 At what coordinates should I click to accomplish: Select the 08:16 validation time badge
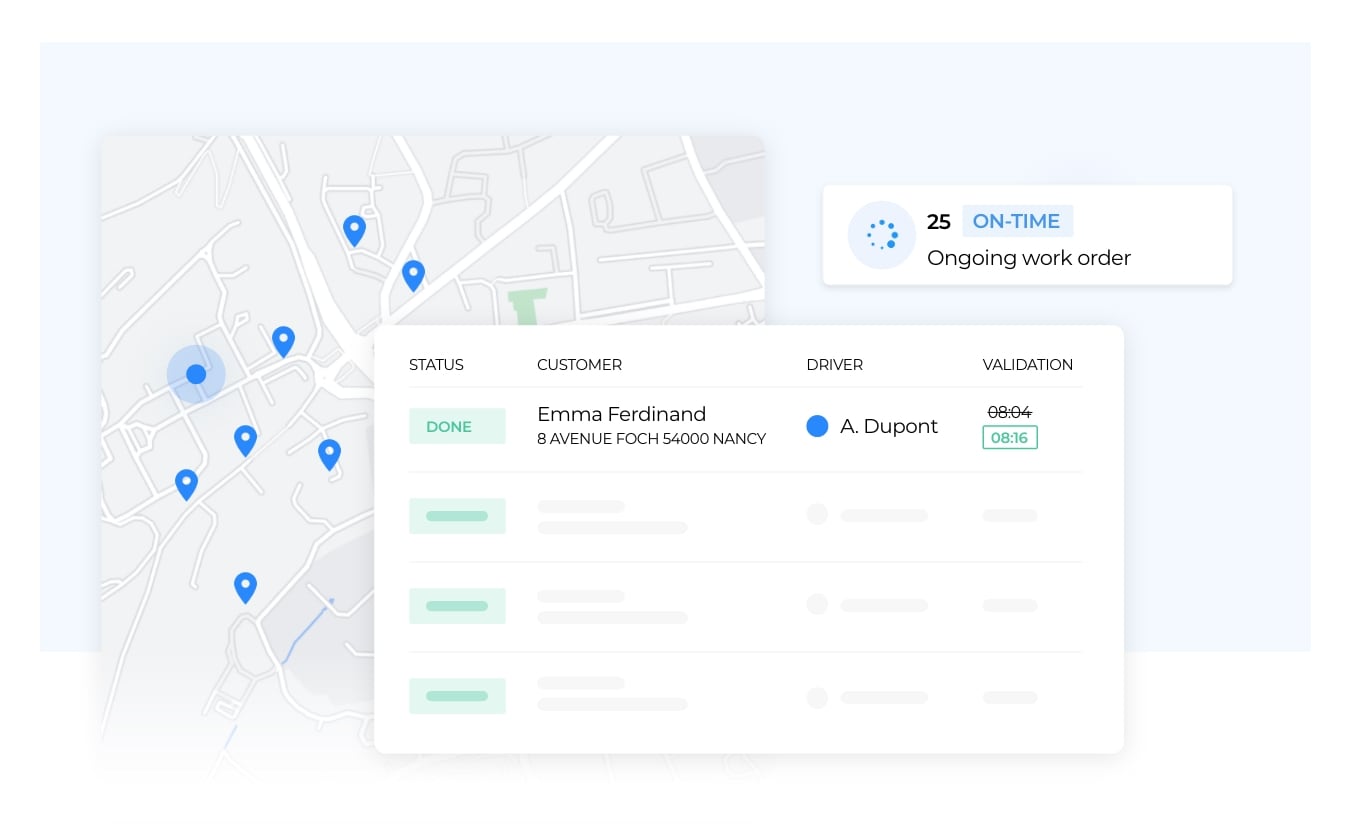1010,438
